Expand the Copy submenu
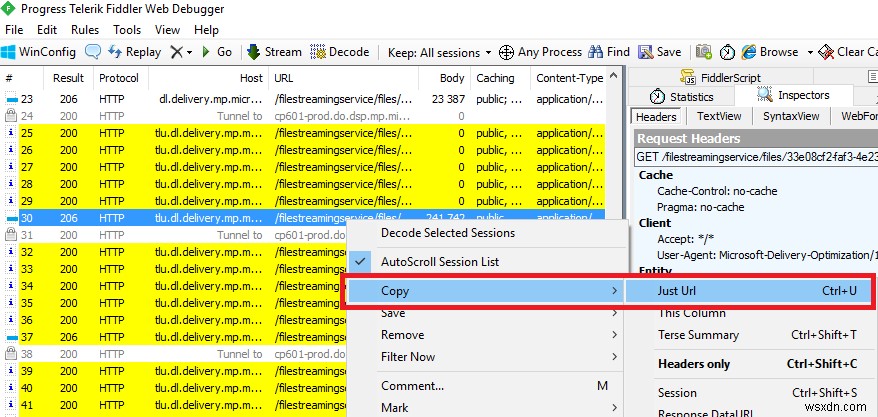This screenshot has width=878, height=417. coord(484,291)
